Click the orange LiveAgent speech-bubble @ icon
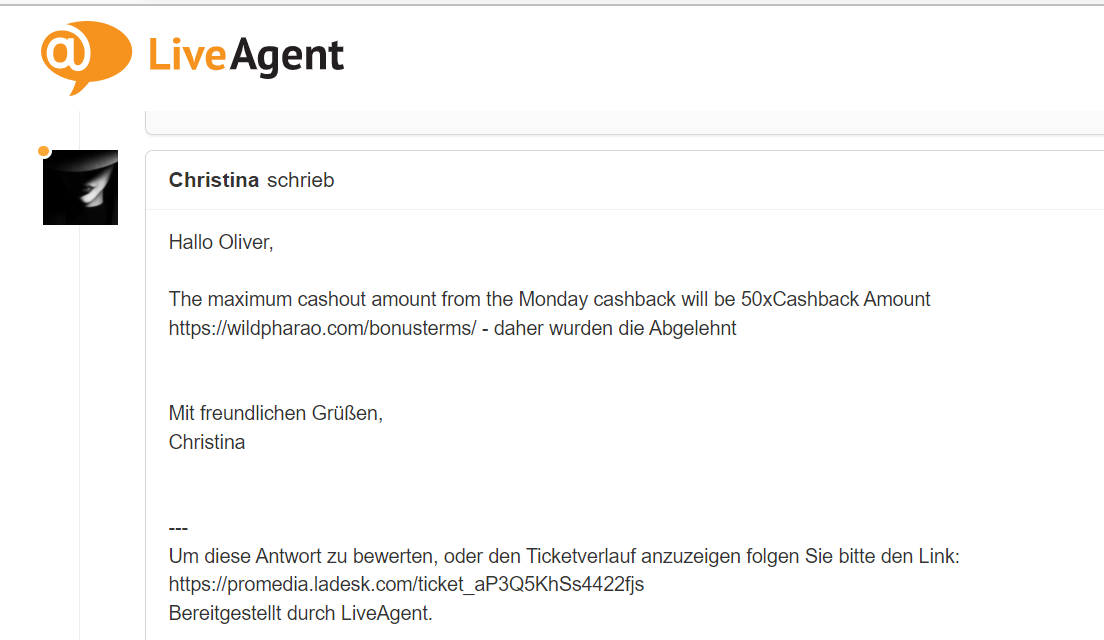Screen dimensions: 1104x640 [84, 58]
